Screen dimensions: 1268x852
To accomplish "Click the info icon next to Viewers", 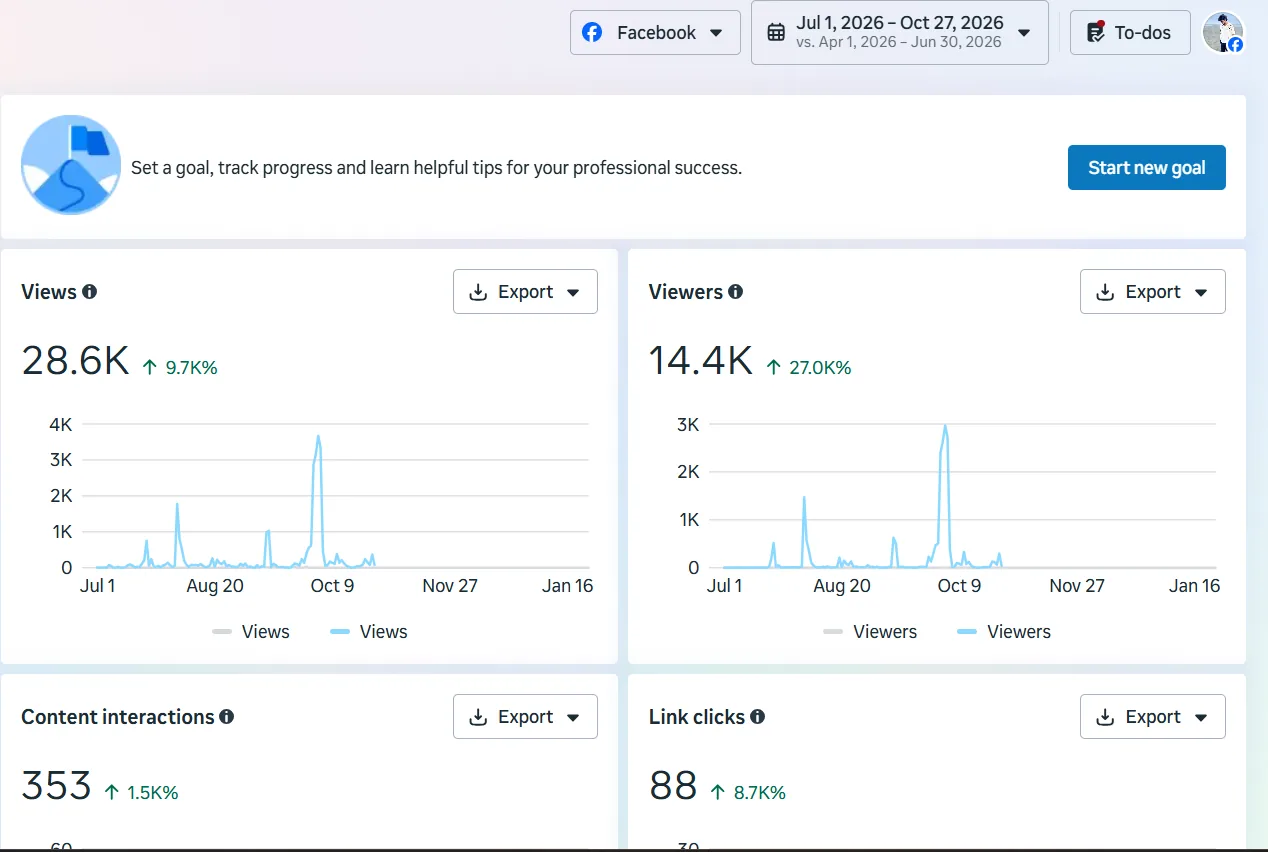I will coord(736,292).
